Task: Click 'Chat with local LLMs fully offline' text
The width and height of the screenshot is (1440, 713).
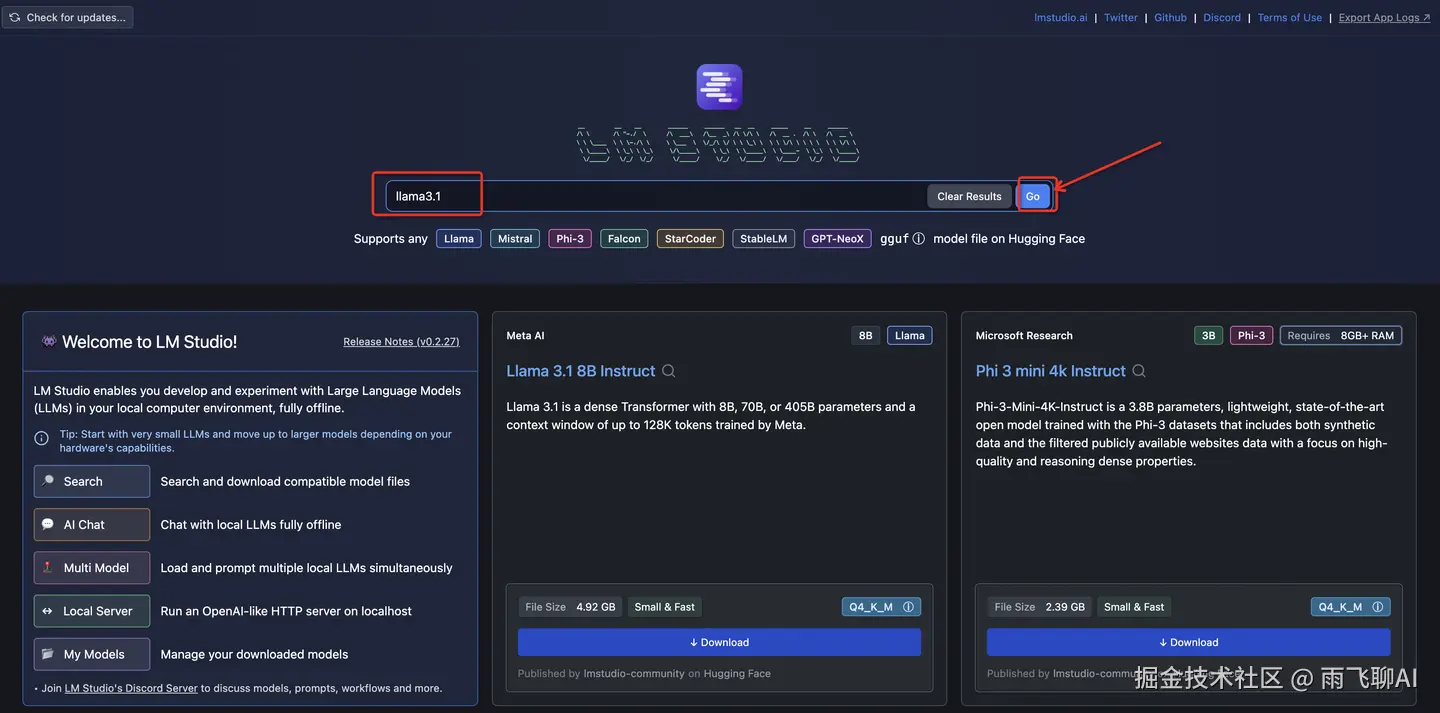Action: (251, 525)
